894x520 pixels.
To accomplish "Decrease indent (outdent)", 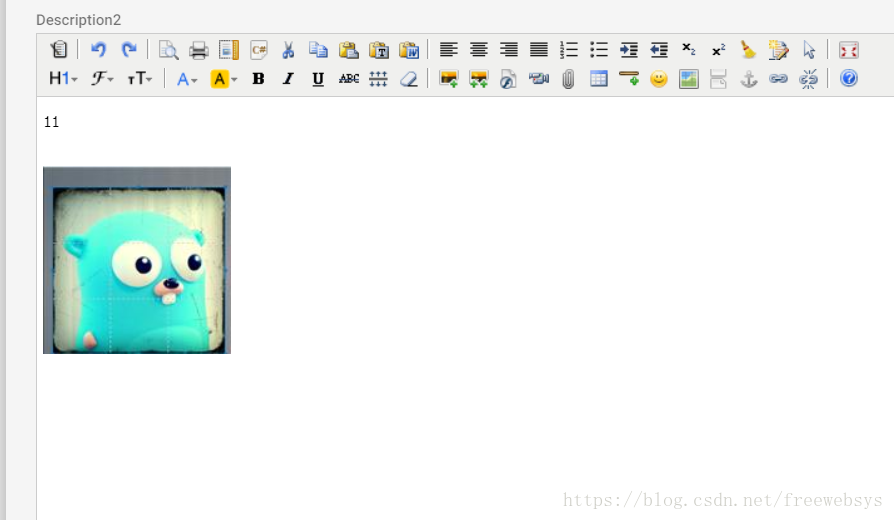I will 659,50.
